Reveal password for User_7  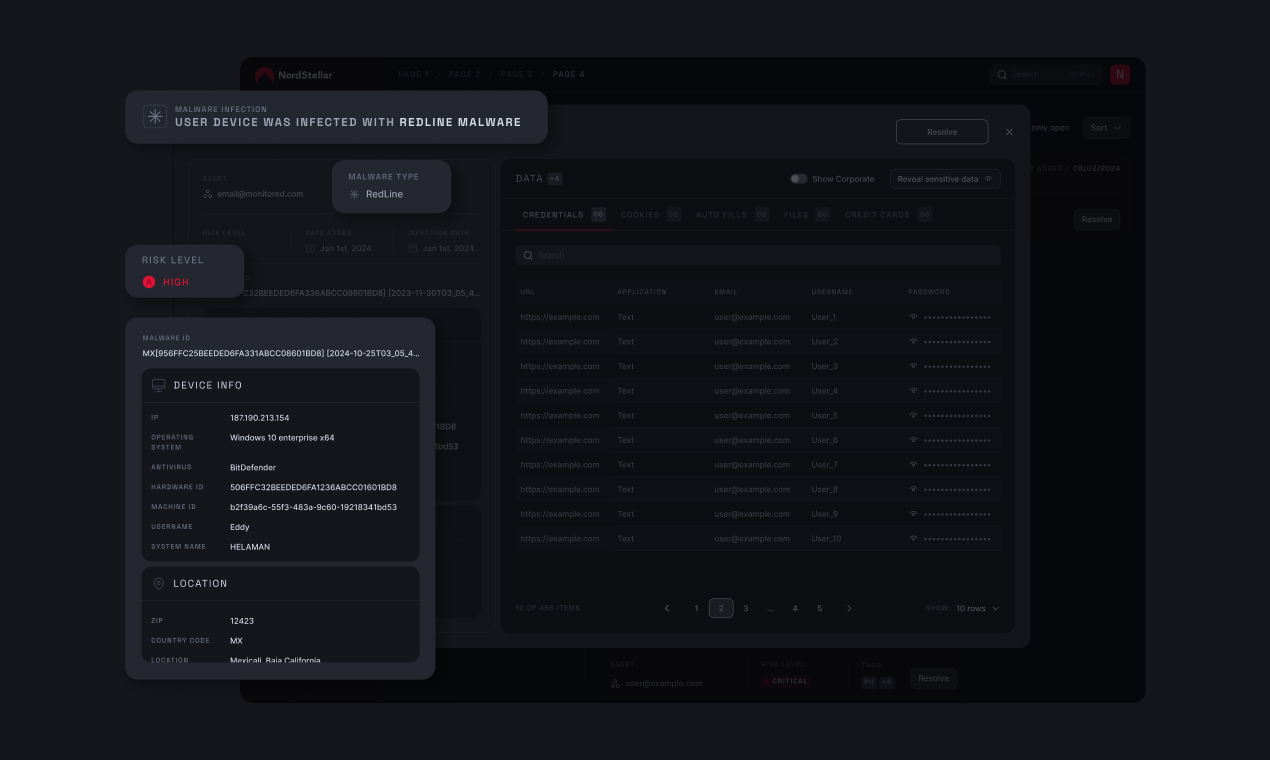point(913,464)
